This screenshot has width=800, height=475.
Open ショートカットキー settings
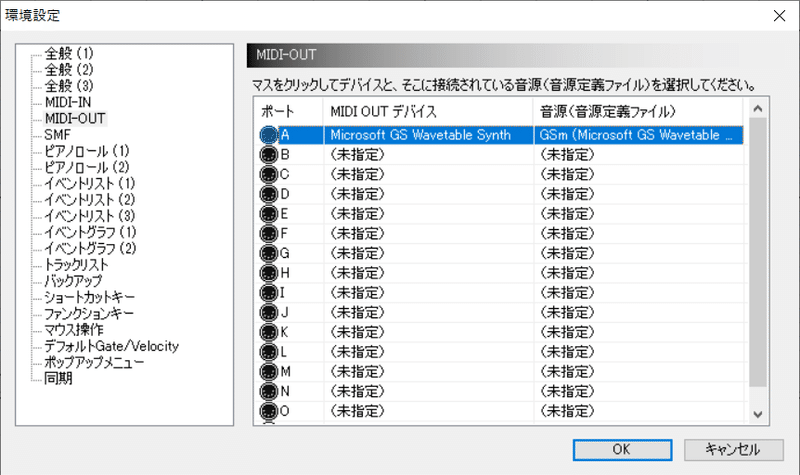coord(89,297)
